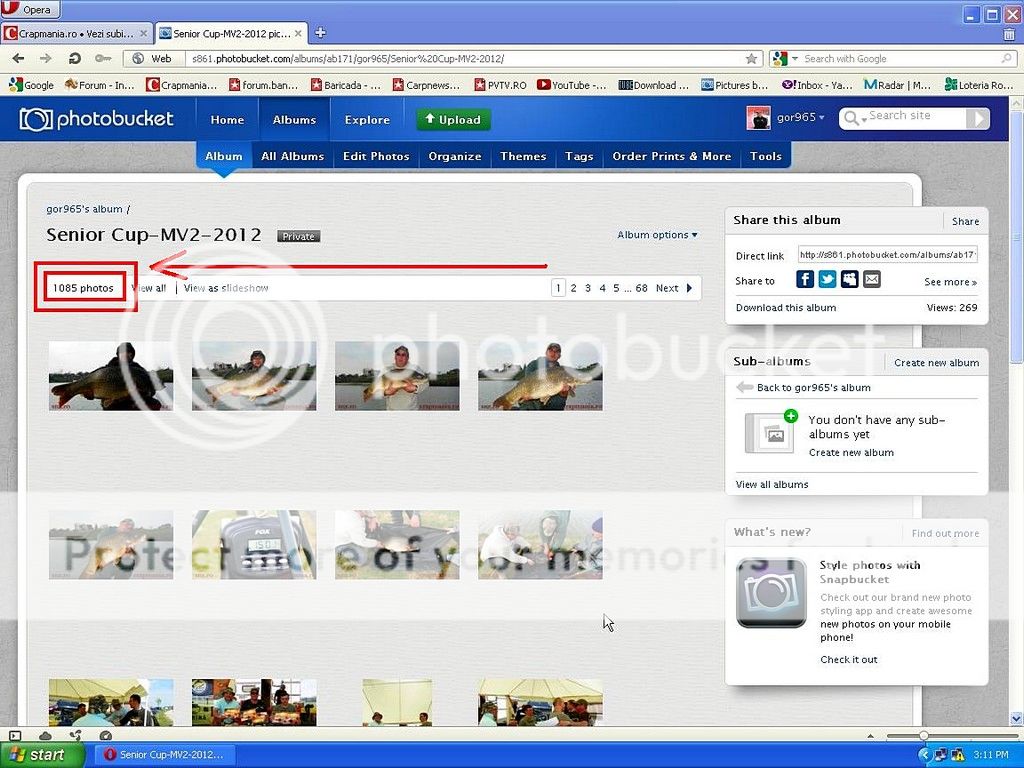Click Back to gor965's album link
Image resolution: width=1024 pixels, height=768 pixels.
pos(813,387)
